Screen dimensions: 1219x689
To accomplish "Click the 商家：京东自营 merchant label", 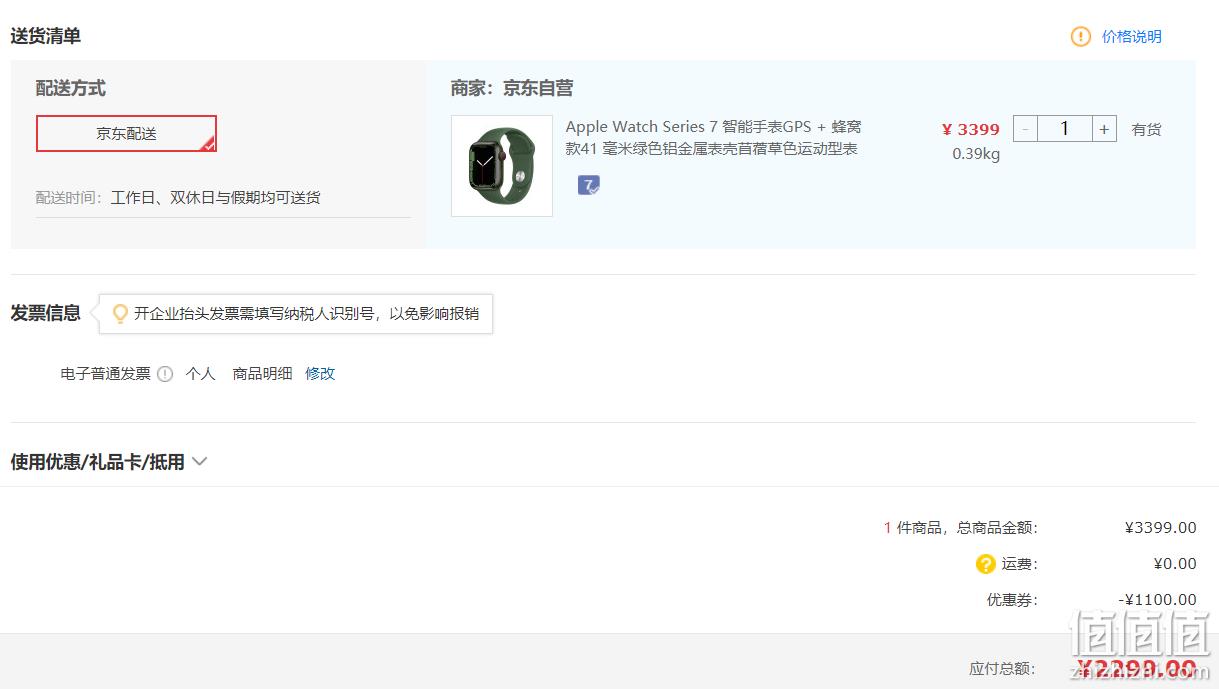I will click(x=512, y=88).
